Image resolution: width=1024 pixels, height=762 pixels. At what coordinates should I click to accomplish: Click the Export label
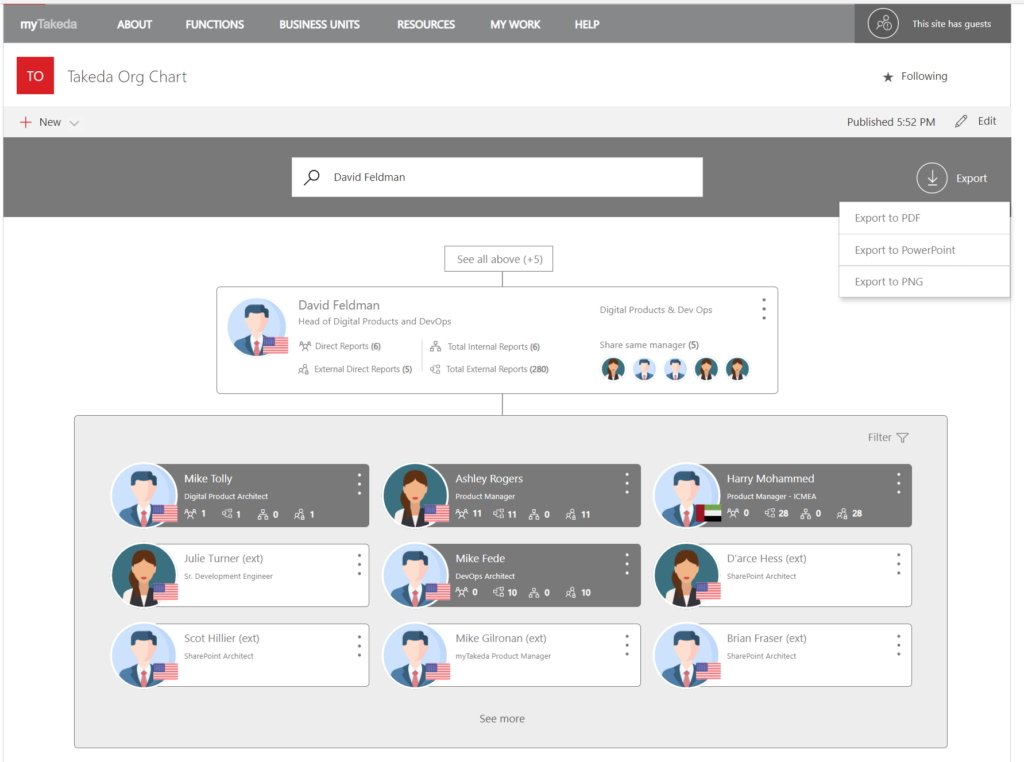pos(971,178)
